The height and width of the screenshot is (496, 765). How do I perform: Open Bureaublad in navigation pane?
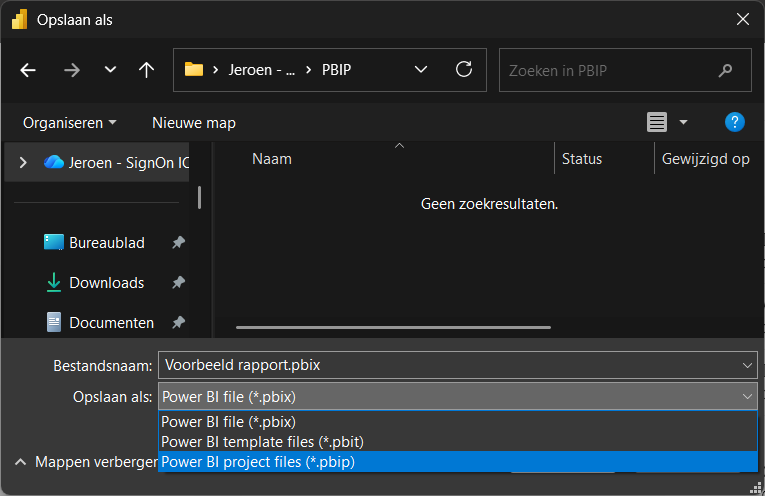[x=94, y=242]
